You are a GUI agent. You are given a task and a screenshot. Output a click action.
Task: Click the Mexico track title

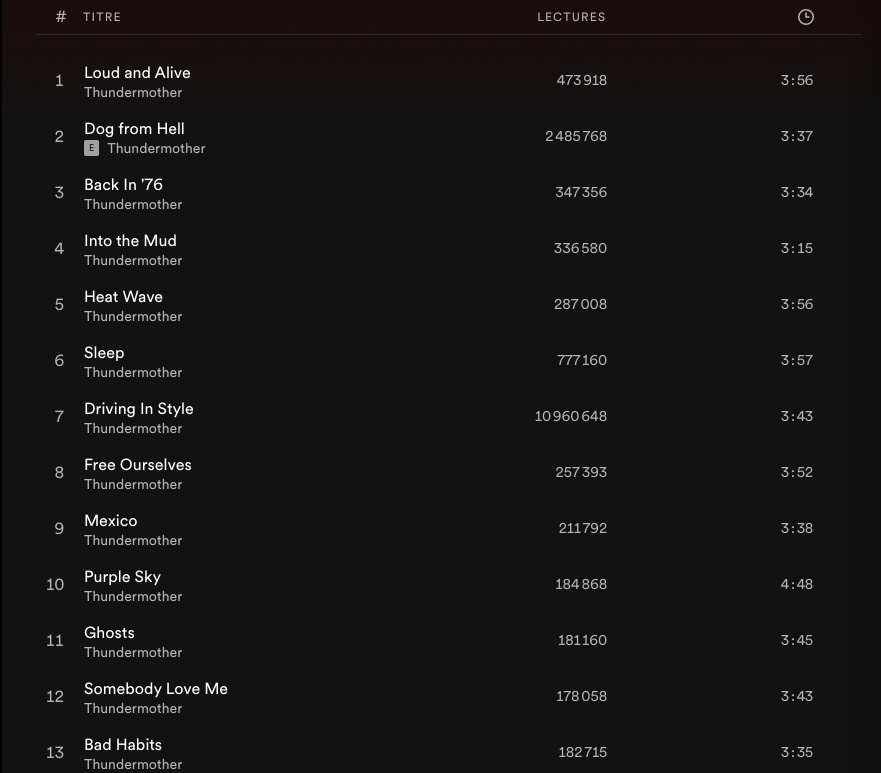click(111, 521)
